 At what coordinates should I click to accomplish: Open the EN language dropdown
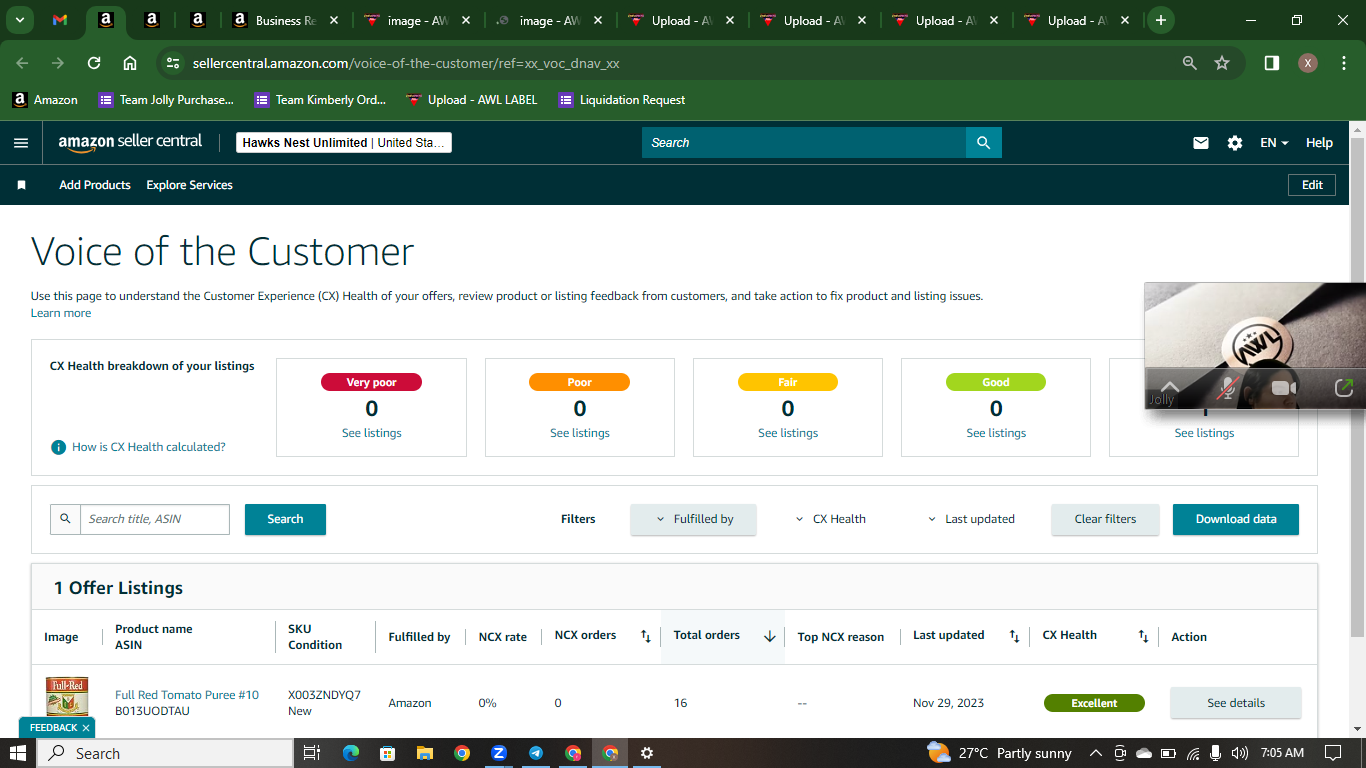tap(1274, 143)
